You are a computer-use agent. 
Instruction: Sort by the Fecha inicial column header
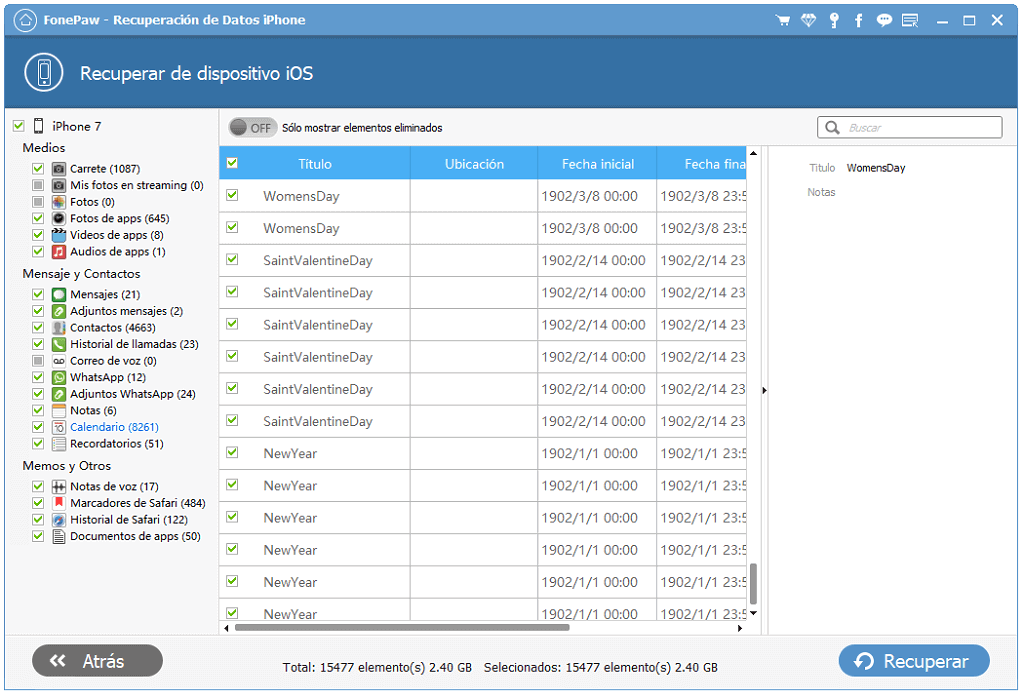pyautogui.click(x=598, y=163)
